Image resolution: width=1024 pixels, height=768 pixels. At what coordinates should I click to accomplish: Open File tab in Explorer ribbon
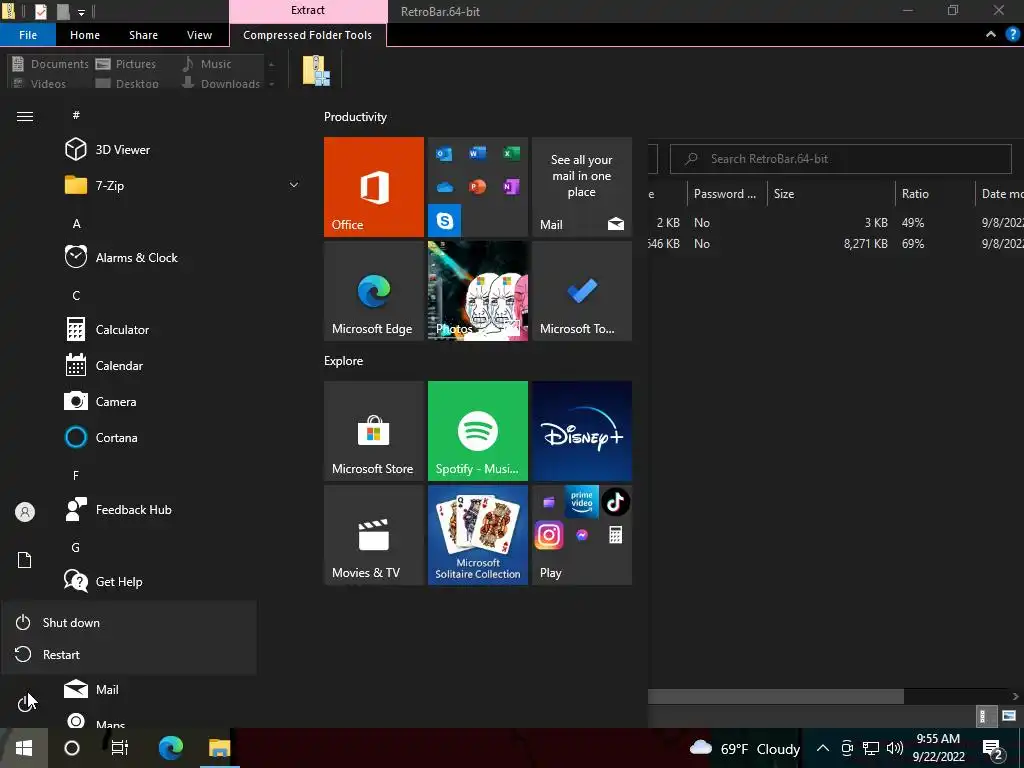click(28, 35)
